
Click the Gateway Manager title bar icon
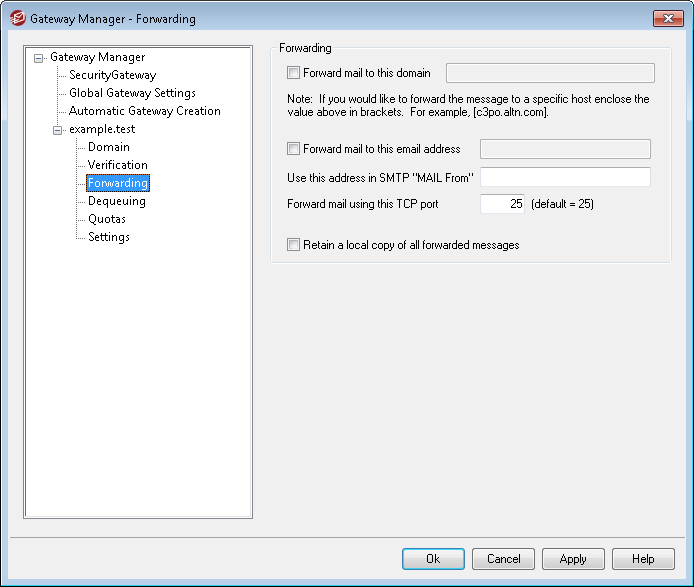click(x=16, y=18)
